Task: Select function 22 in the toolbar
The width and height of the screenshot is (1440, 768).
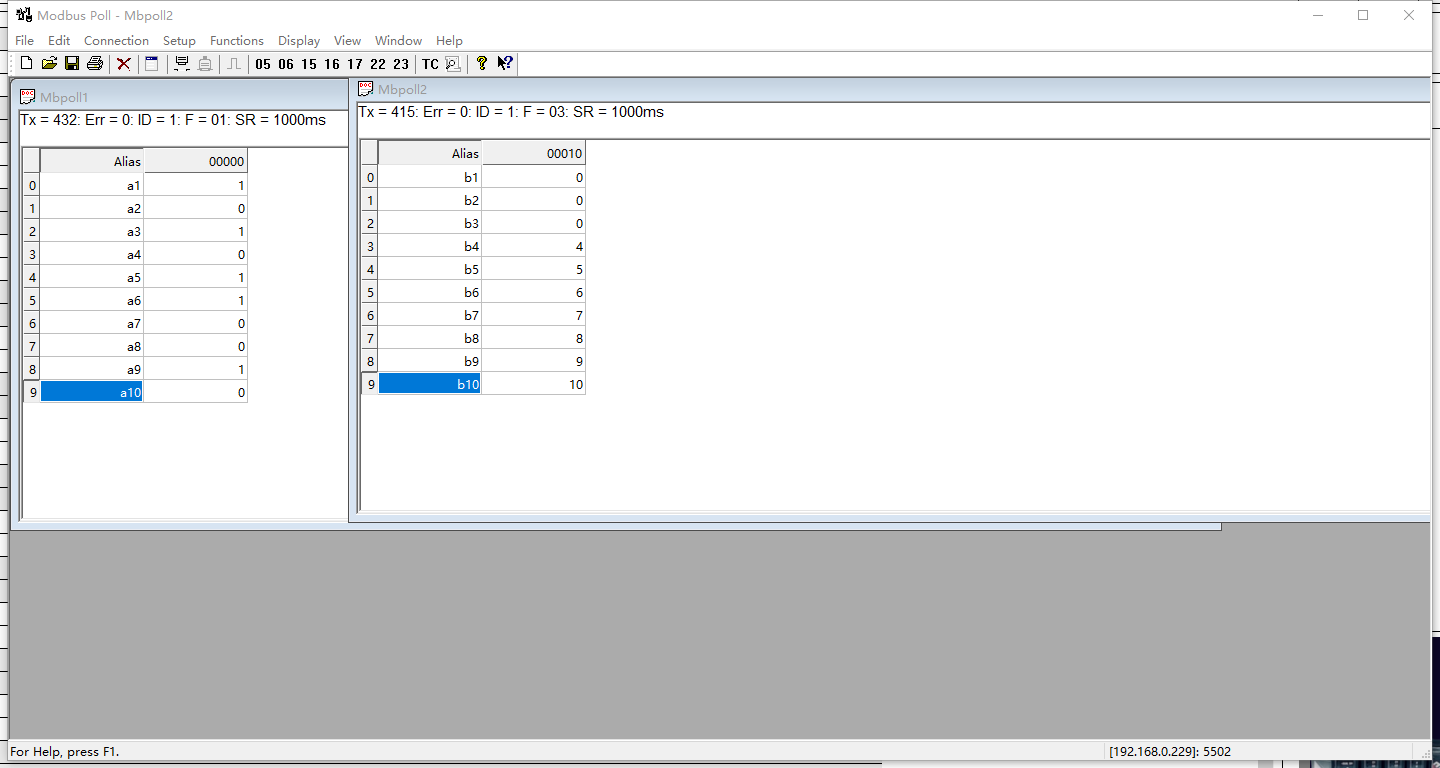Action: pos(378,64)
